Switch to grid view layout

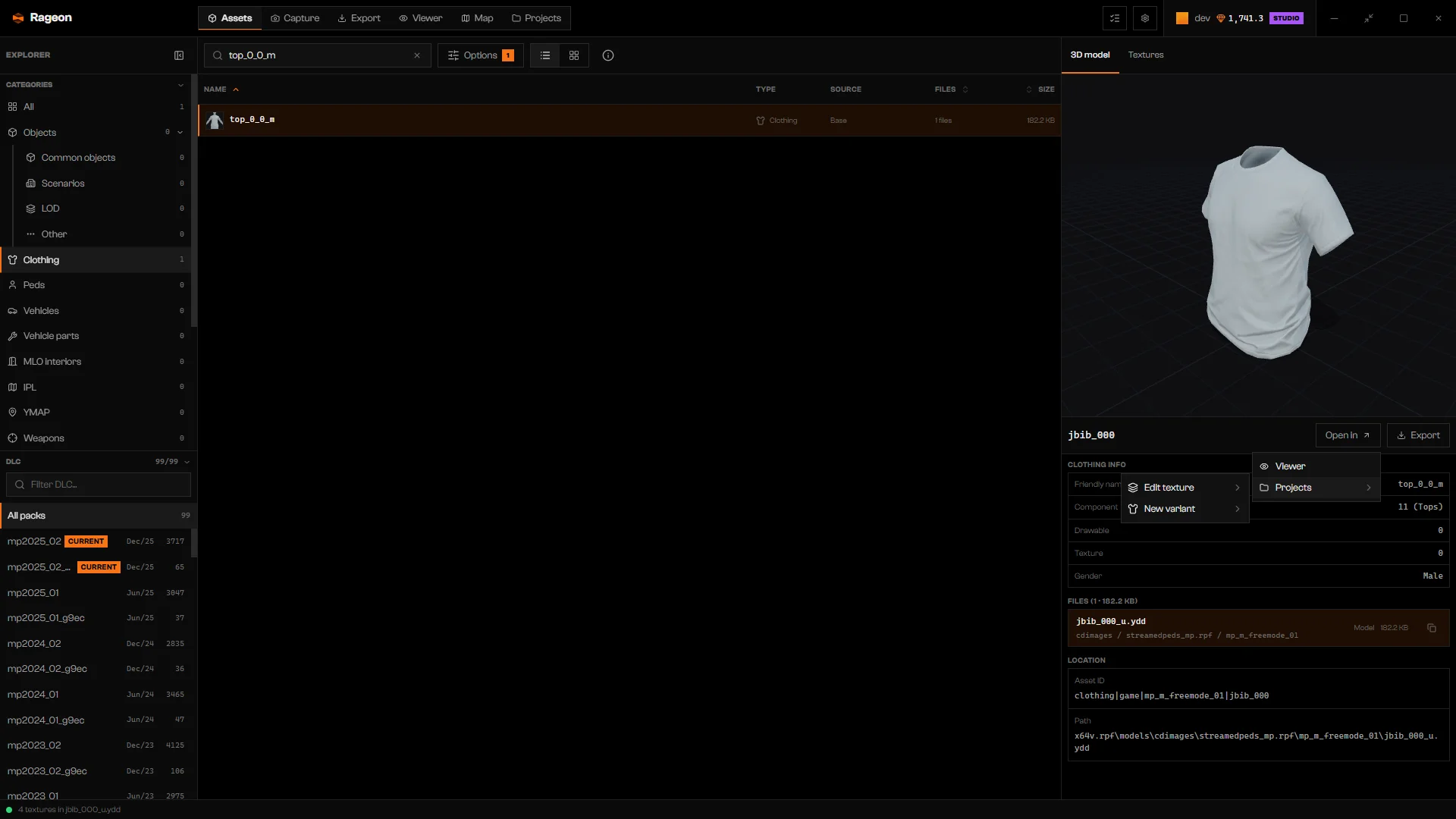(x=574, y=55)
